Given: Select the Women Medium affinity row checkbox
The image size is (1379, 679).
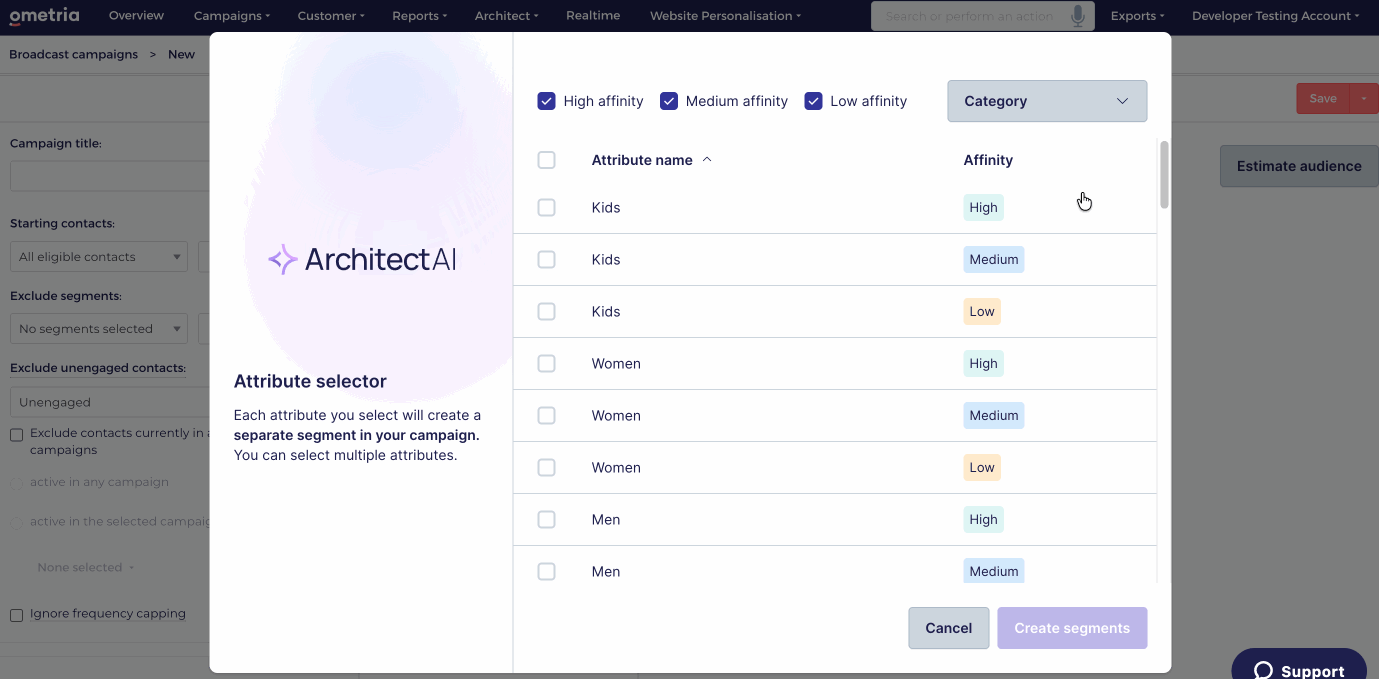Looking at the screenshot, I should (x=546, y=416).
